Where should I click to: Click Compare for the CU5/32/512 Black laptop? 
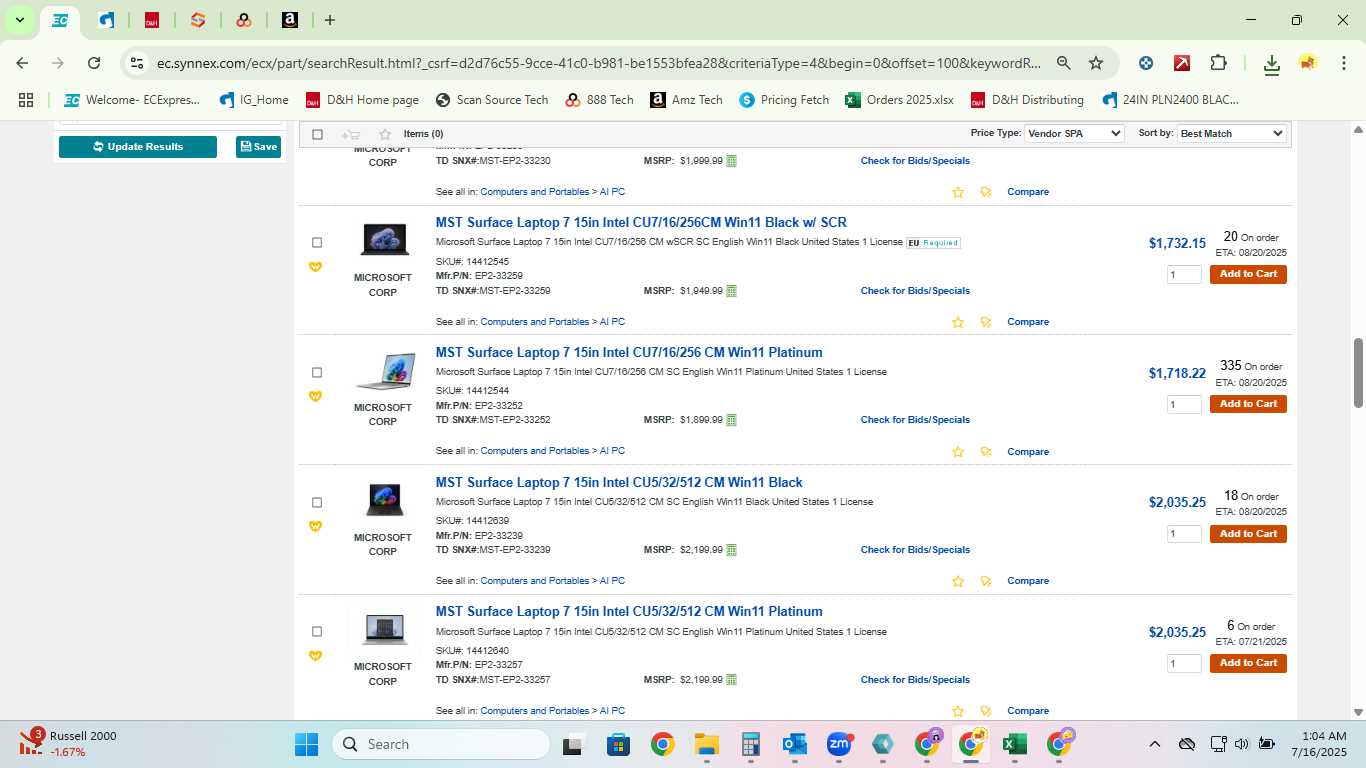(1028, 581)
